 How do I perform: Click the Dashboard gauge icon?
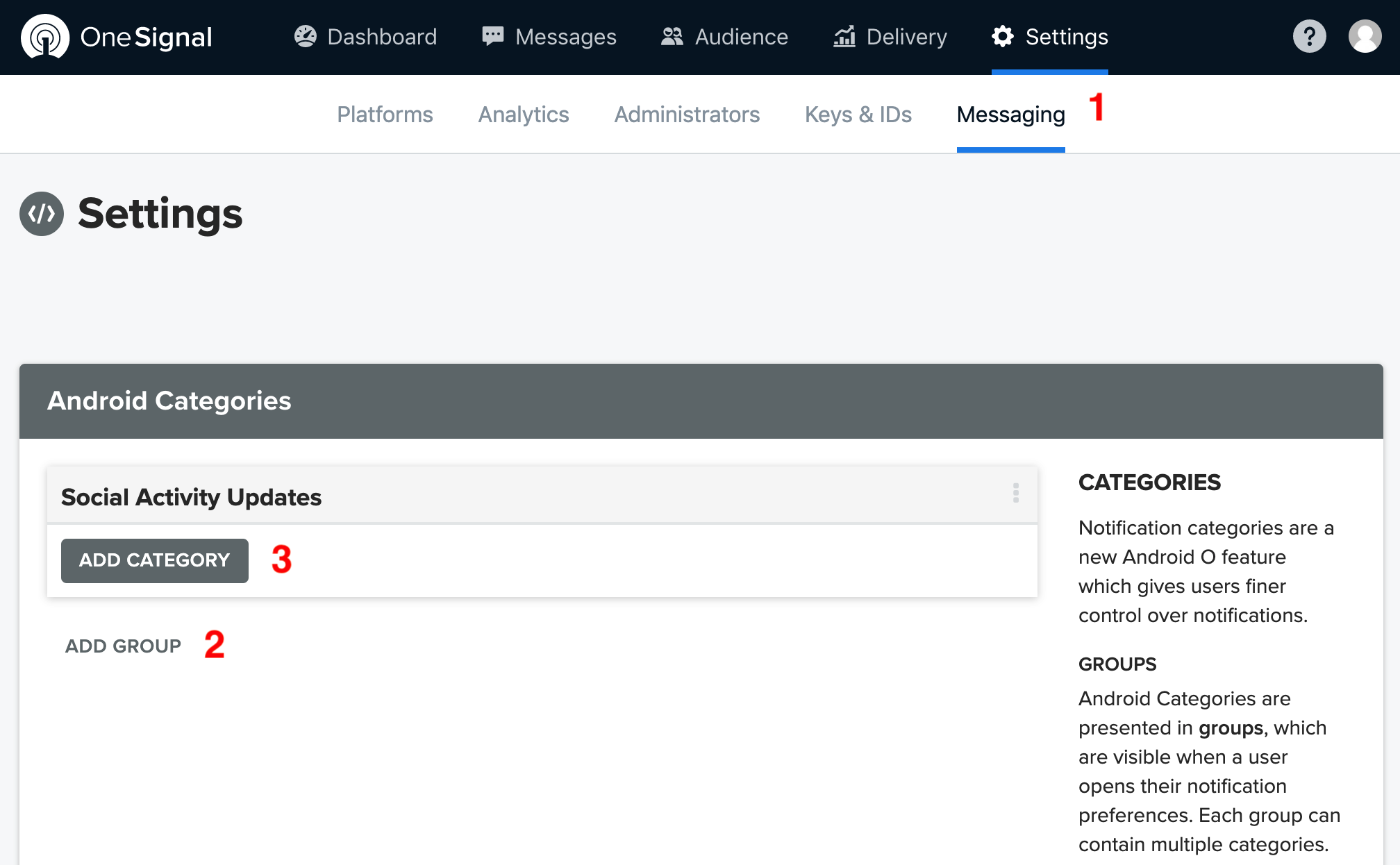click(305, 36)
